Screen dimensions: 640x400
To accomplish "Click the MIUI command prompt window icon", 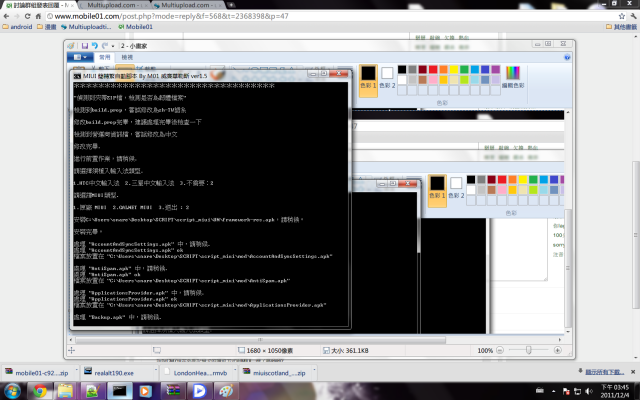I will coord(77,76).
